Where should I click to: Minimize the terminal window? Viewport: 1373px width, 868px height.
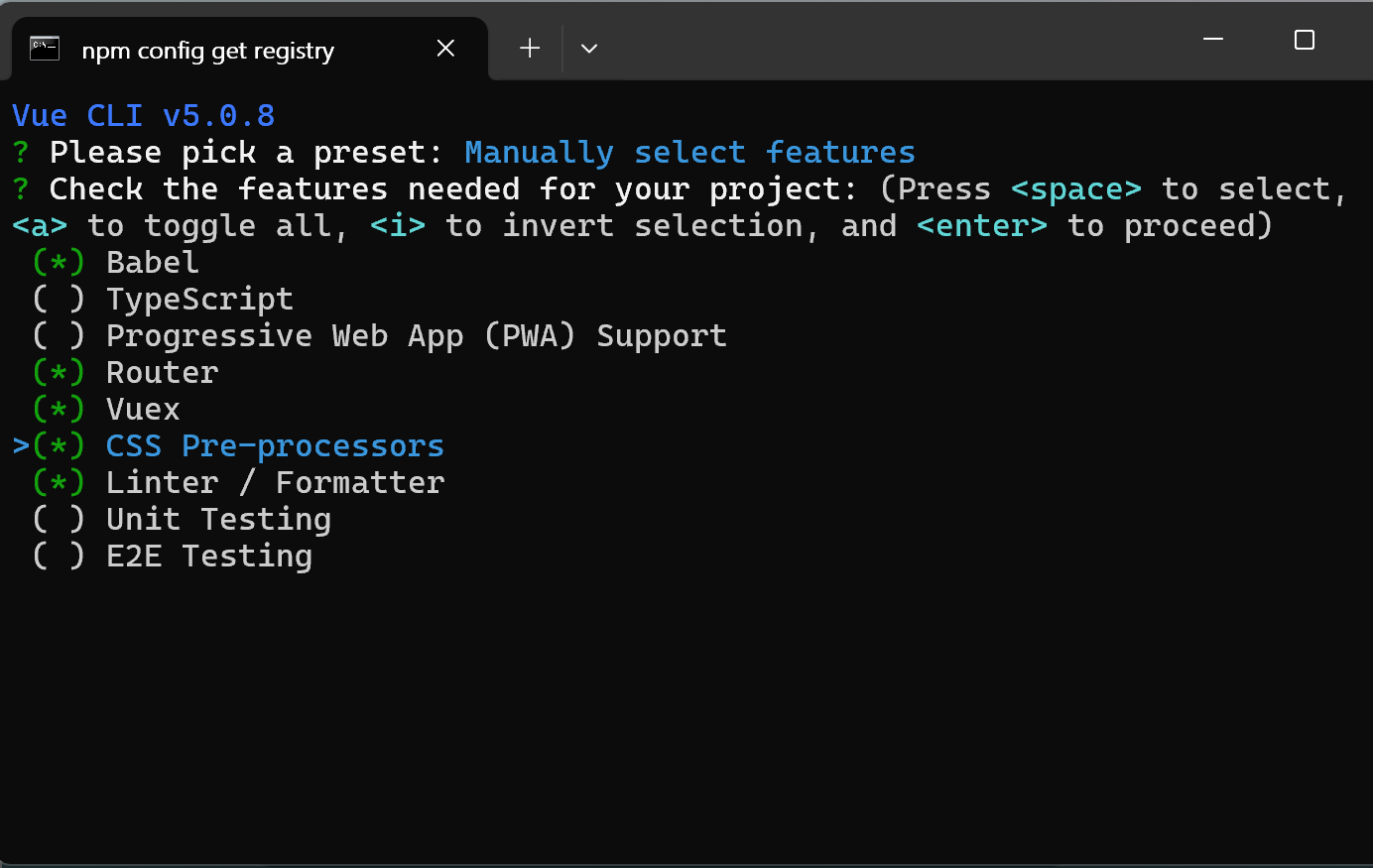pos(1212,40)
